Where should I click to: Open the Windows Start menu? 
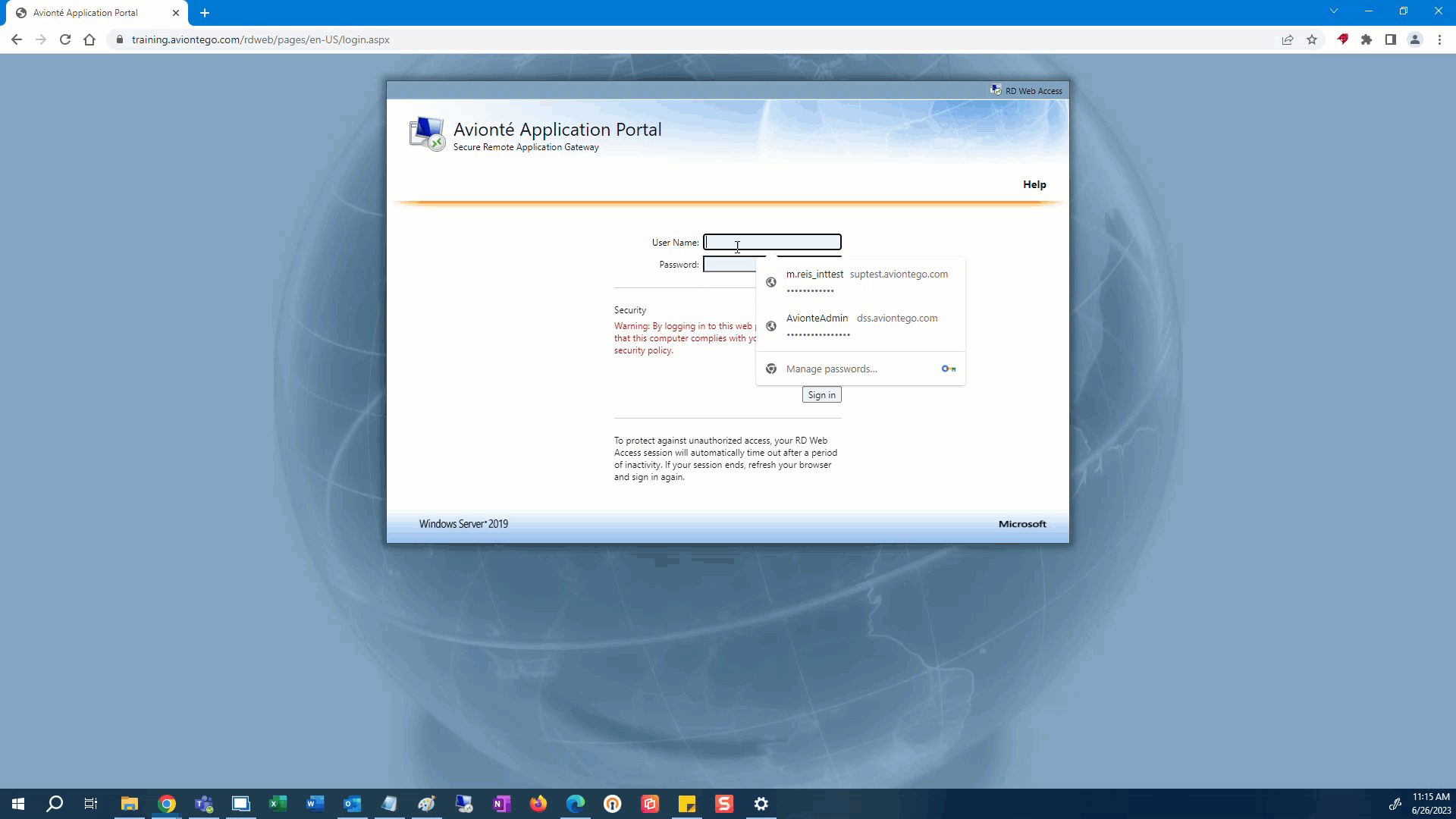(18, 804)
